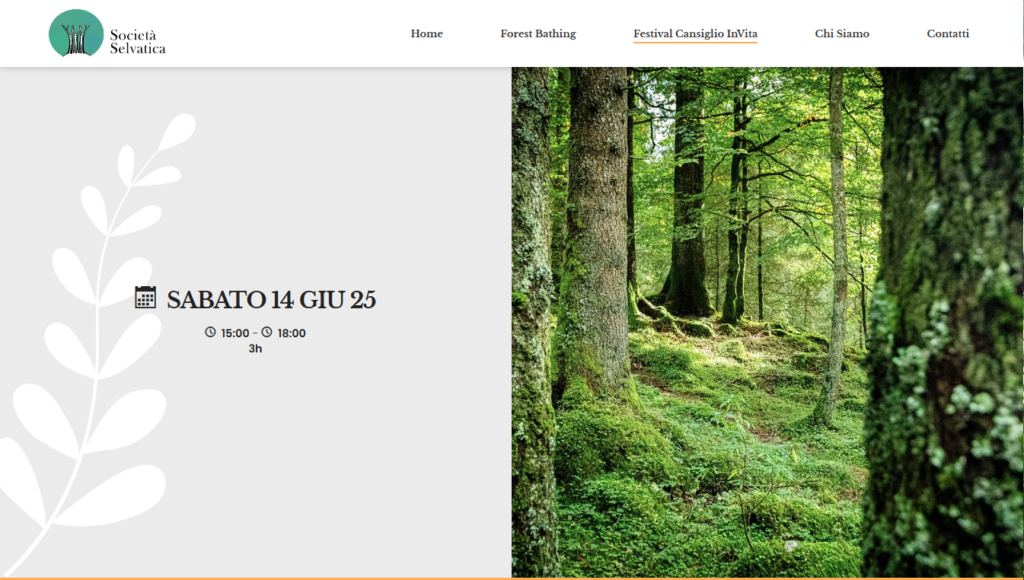This screenshot has width=1024, height=580.
Task: Select Festival Cansiglio InVita menu item
Action: point(696,33)
